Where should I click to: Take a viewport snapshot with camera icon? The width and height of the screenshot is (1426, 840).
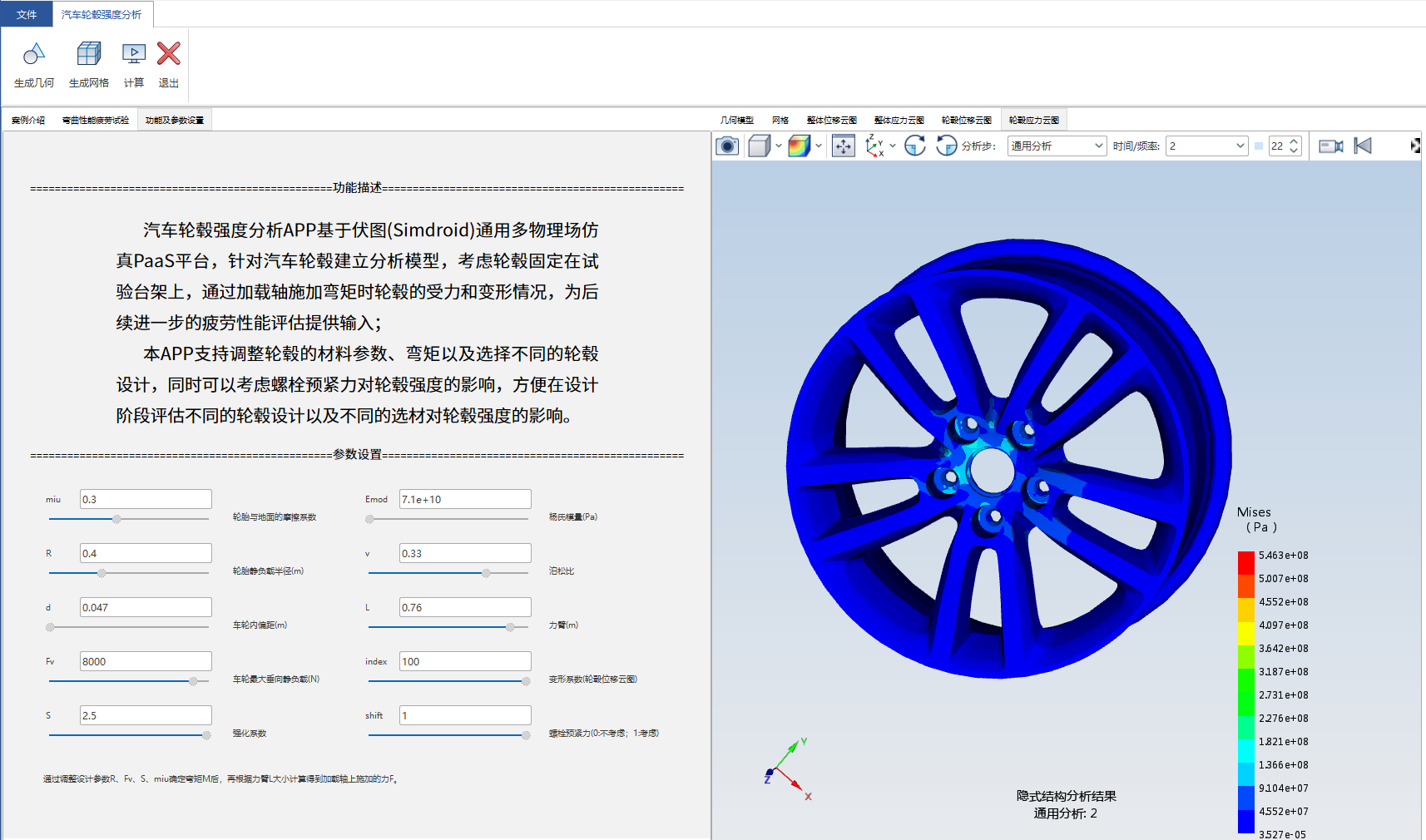pyautogui.click(x=727, y=146)
